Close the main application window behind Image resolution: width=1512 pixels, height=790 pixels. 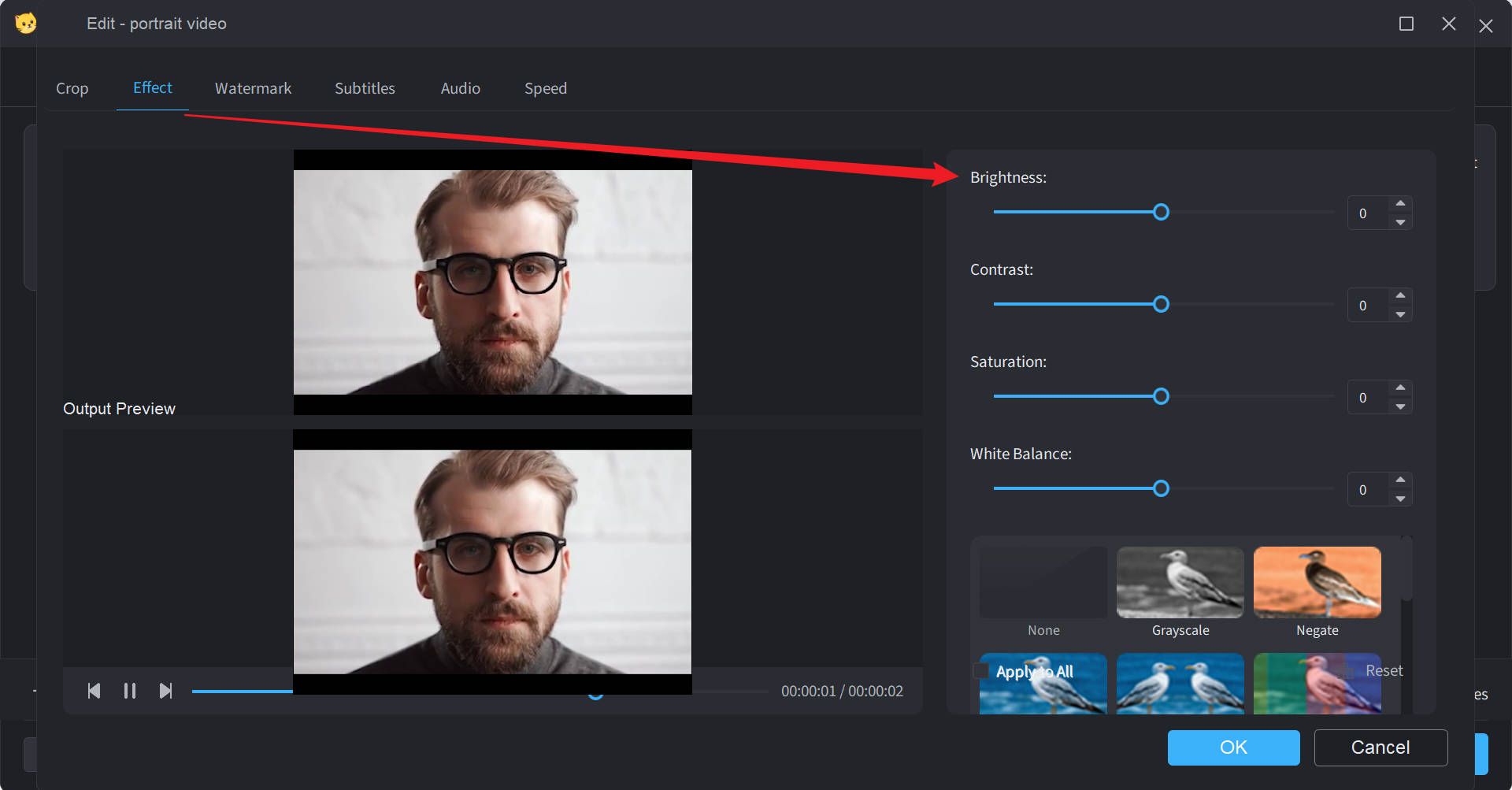(x=1486, y=26)
